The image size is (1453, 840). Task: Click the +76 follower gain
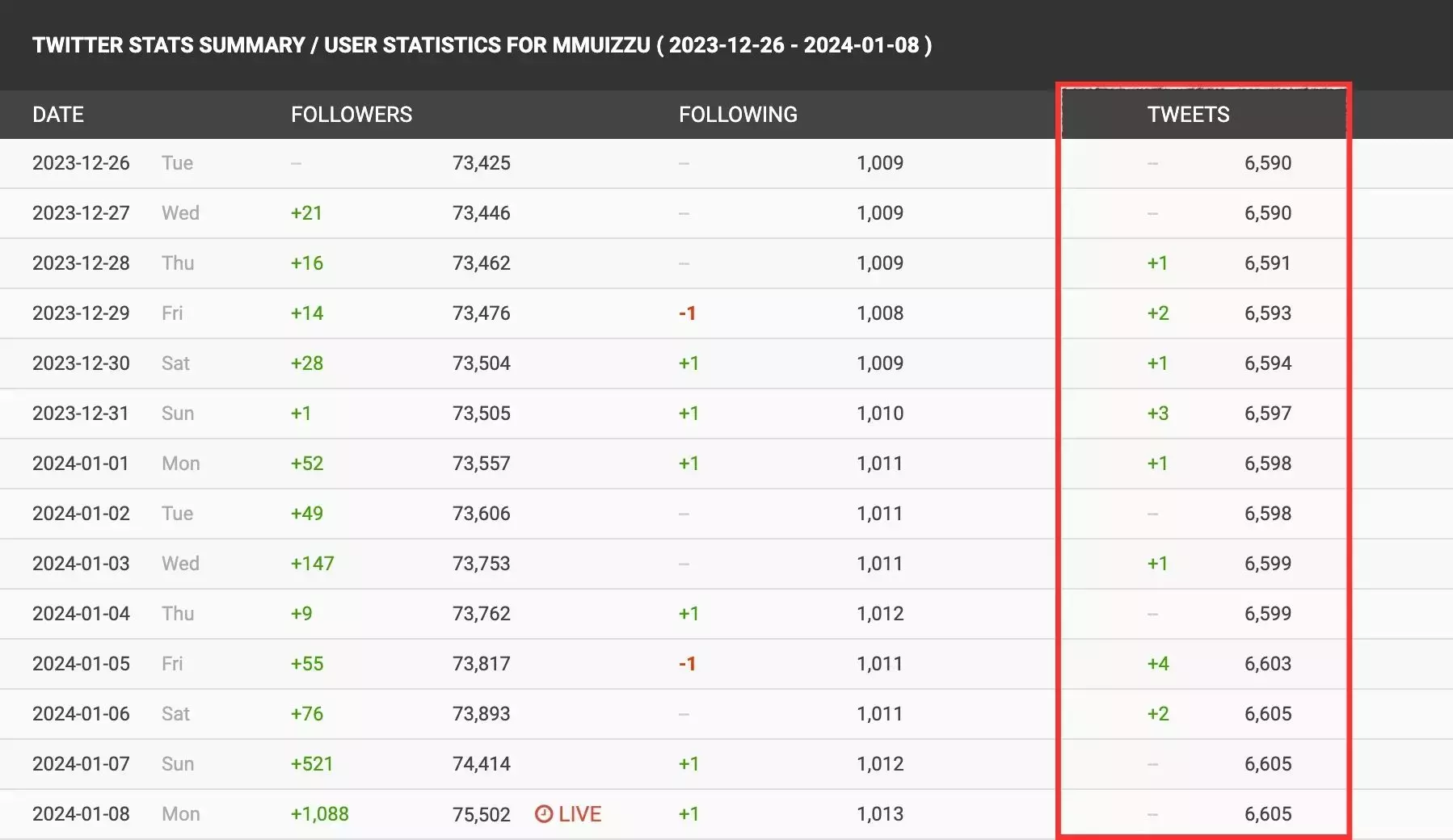point(307,713)
